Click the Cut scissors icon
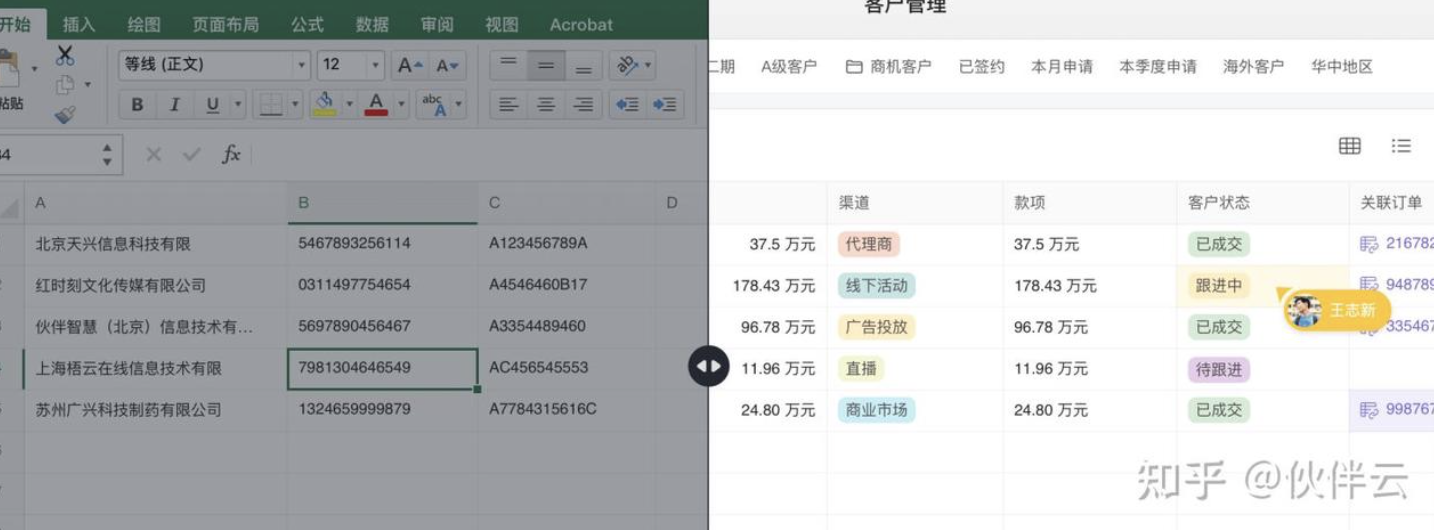1434x530 pixels. 65,55
